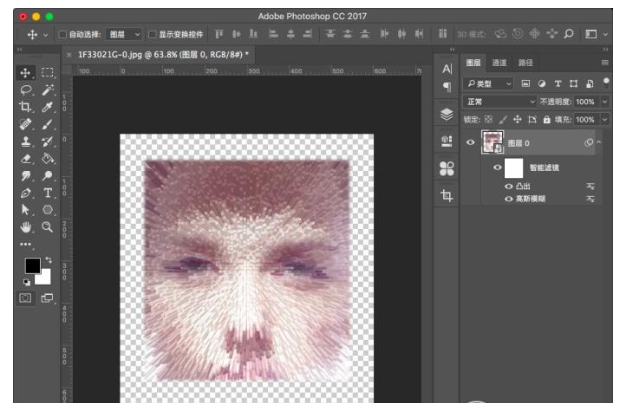Open the 正常 blend mode dropdown
617x403 pixels.
click(x=500, y=102)
